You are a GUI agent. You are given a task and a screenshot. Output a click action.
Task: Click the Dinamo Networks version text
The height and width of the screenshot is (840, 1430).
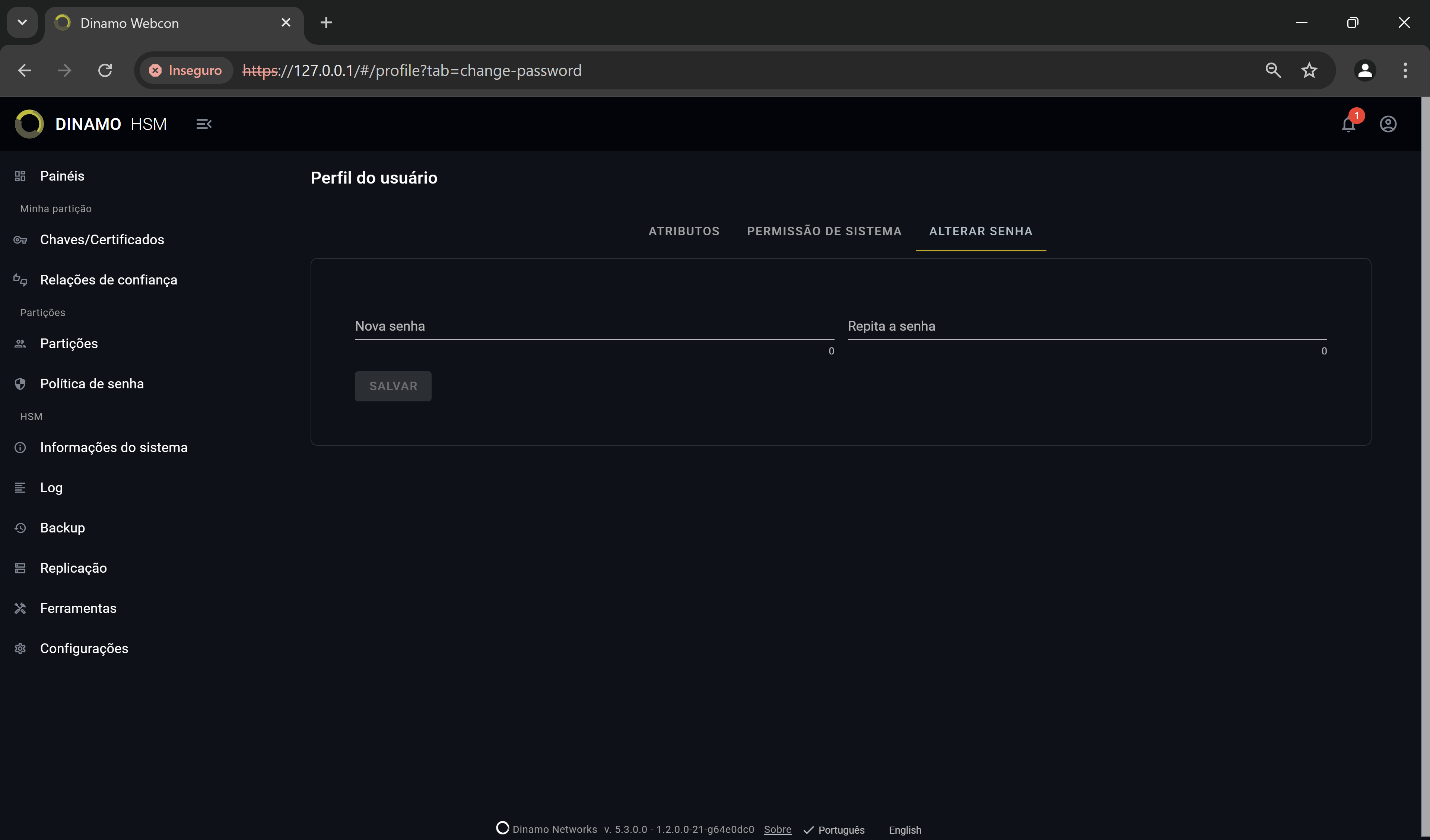click(633, 830)
